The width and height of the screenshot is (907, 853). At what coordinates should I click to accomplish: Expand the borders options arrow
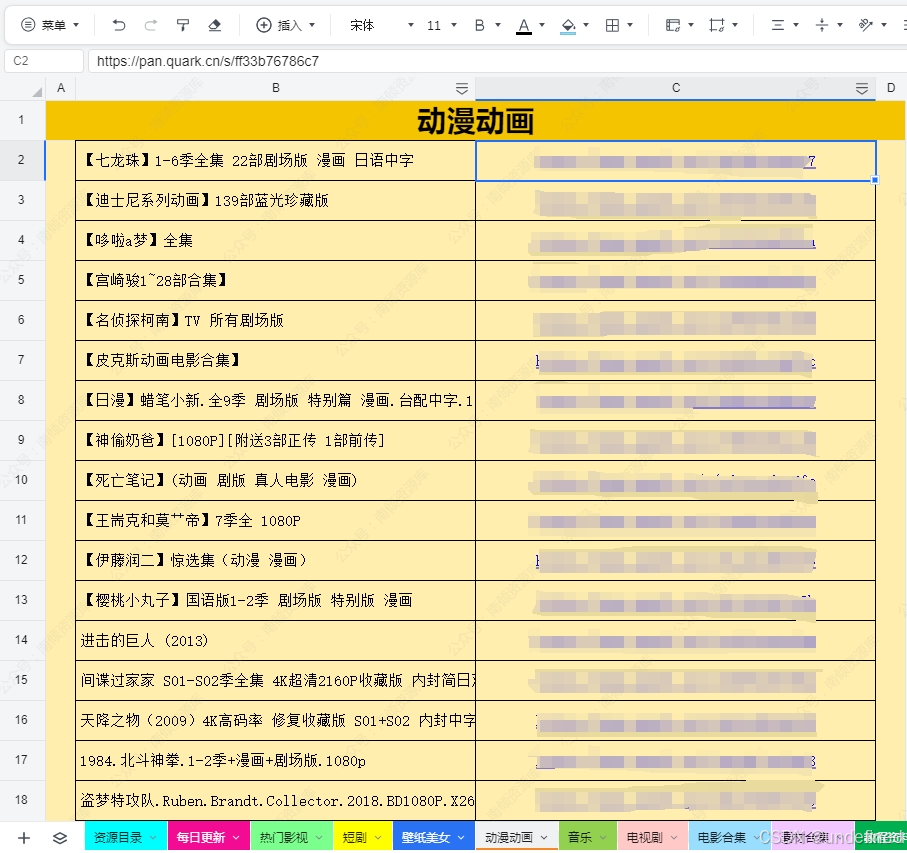pos(630,25)
